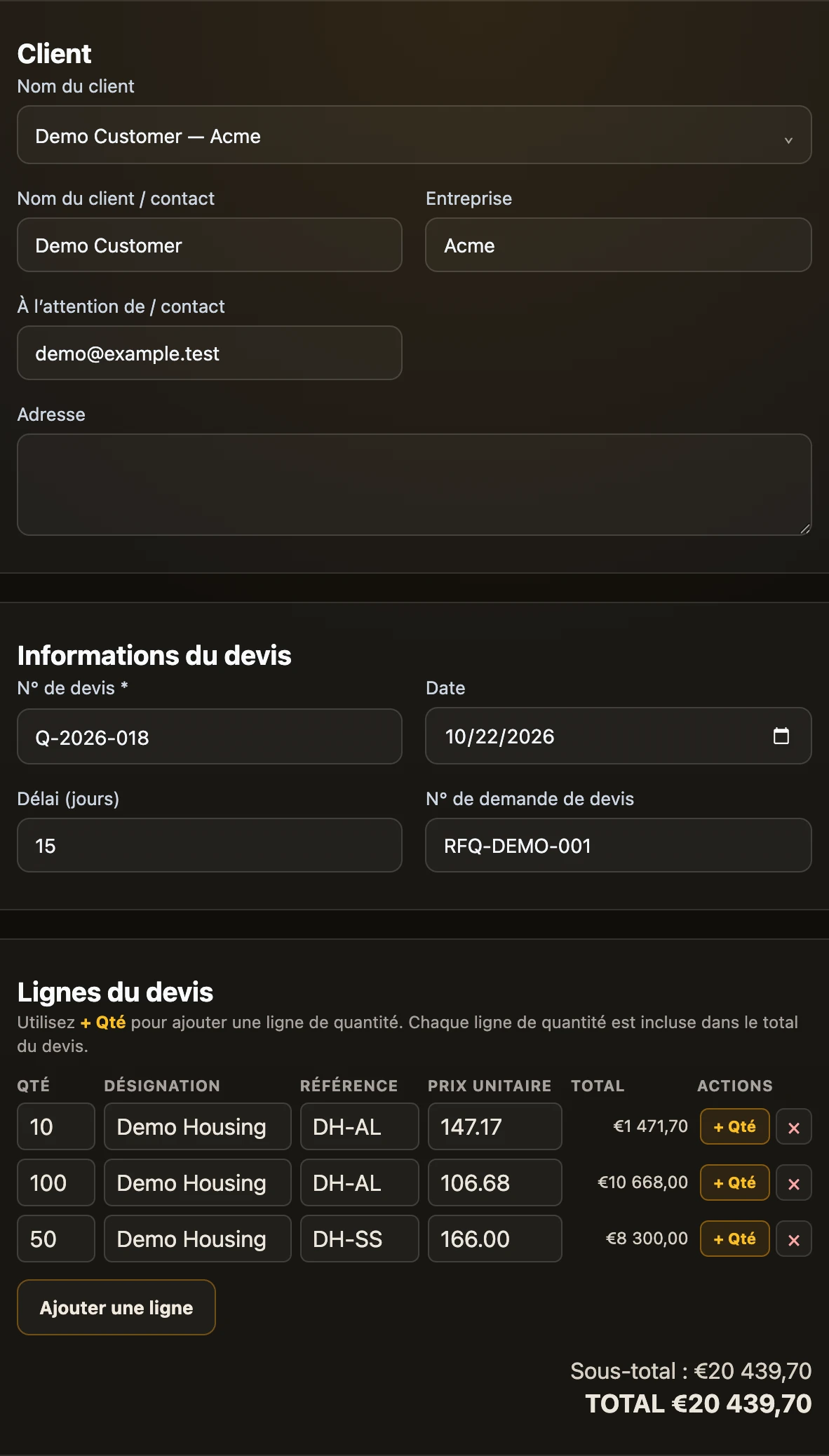The height and width of the screenshot is (1456, 829).
Task: Click the QTÉ column header
Action: [x=34, y=1086]
